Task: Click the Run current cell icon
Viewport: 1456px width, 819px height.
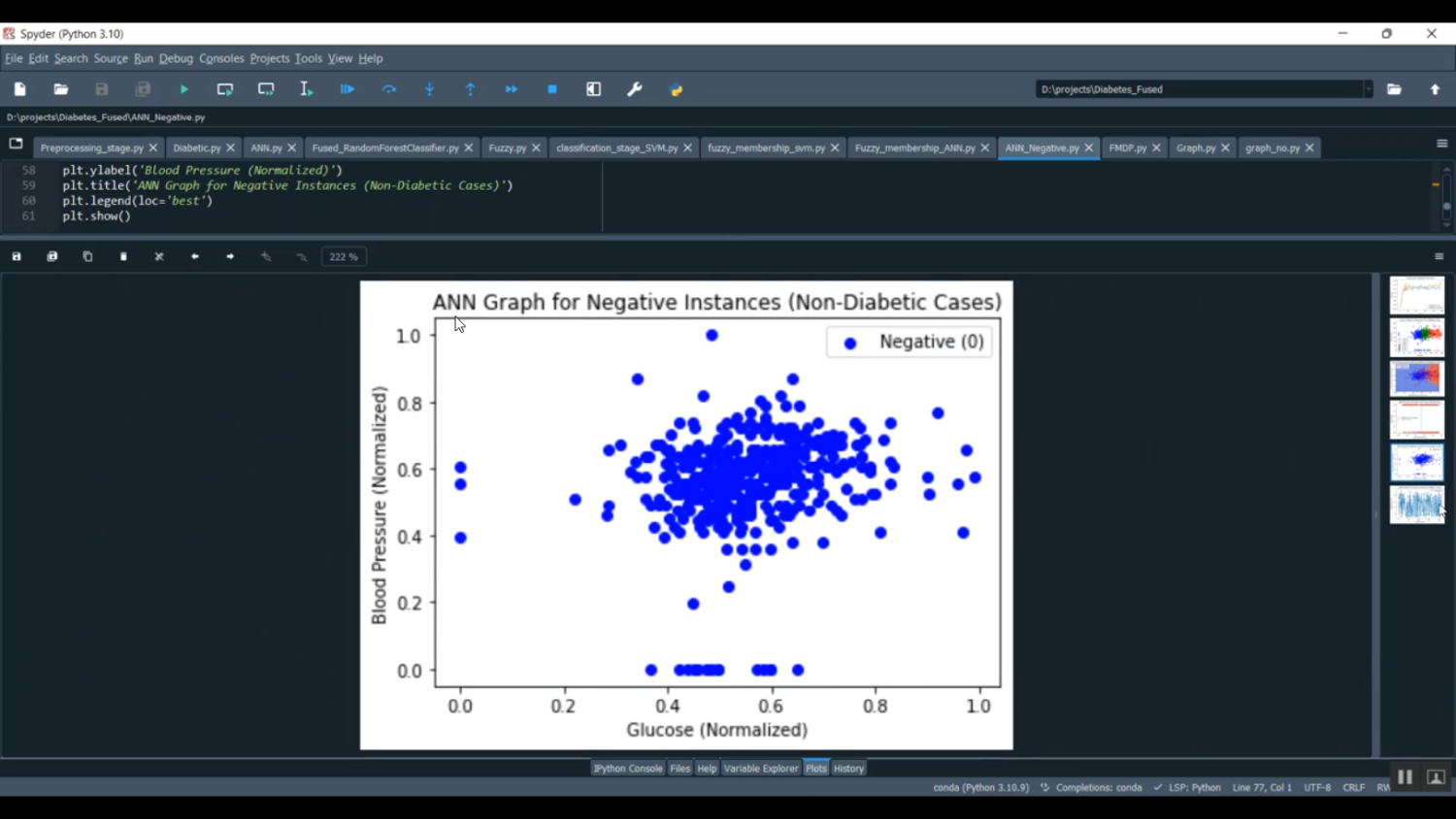Action: (225, 89)
